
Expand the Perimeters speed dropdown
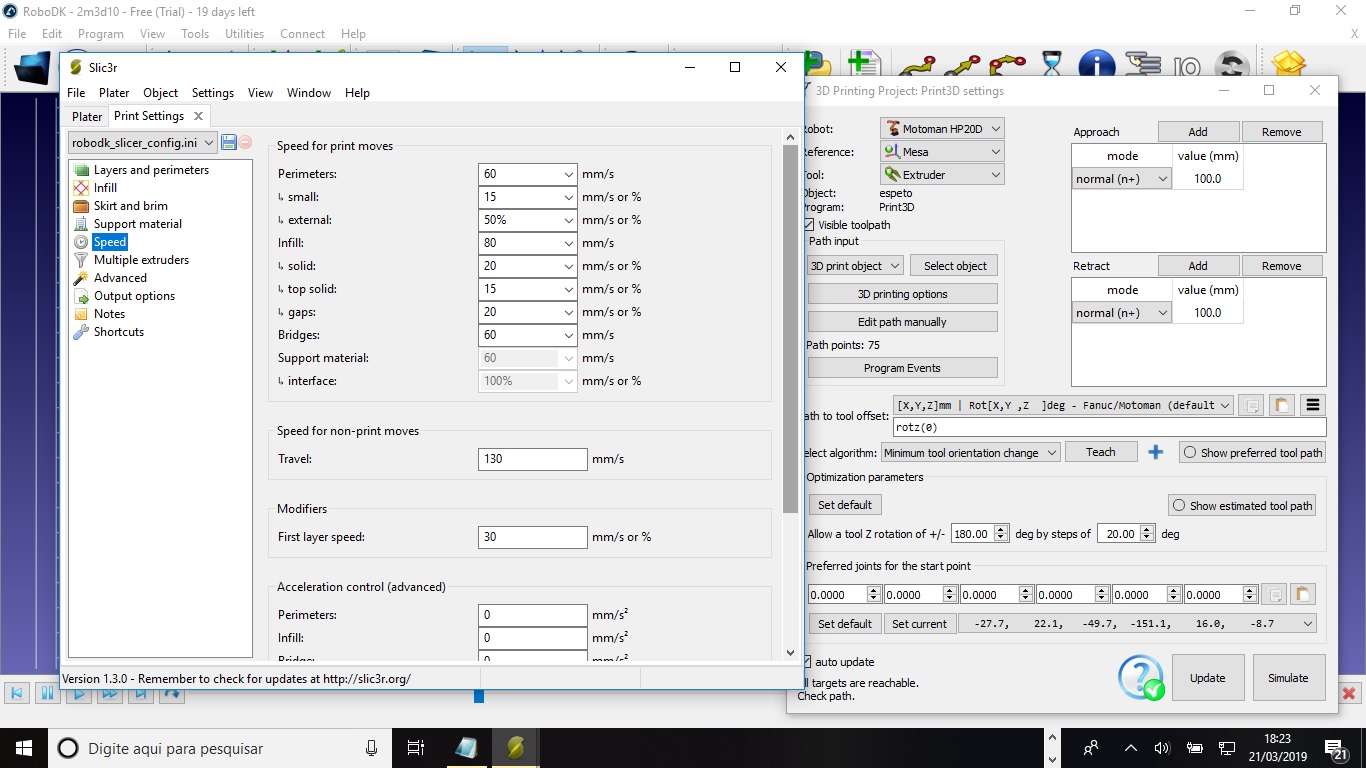tap(568, 174)
